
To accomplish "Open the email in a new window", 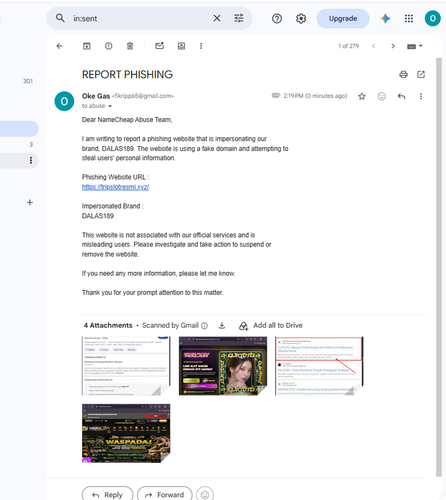I will point(421,74).
